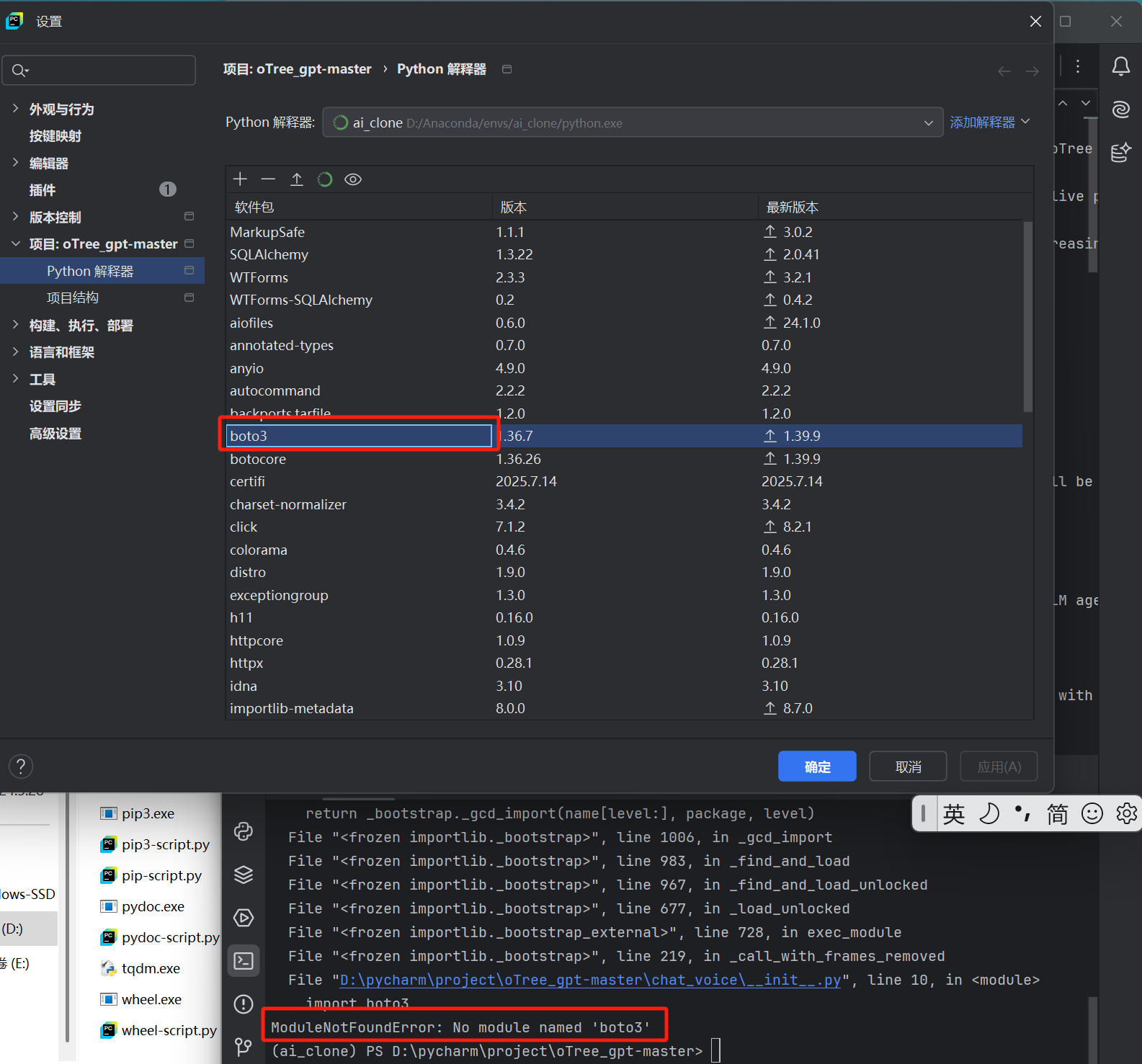Open the help question mark button
The image size is (1142, 1064).
[x=21, y=766]
